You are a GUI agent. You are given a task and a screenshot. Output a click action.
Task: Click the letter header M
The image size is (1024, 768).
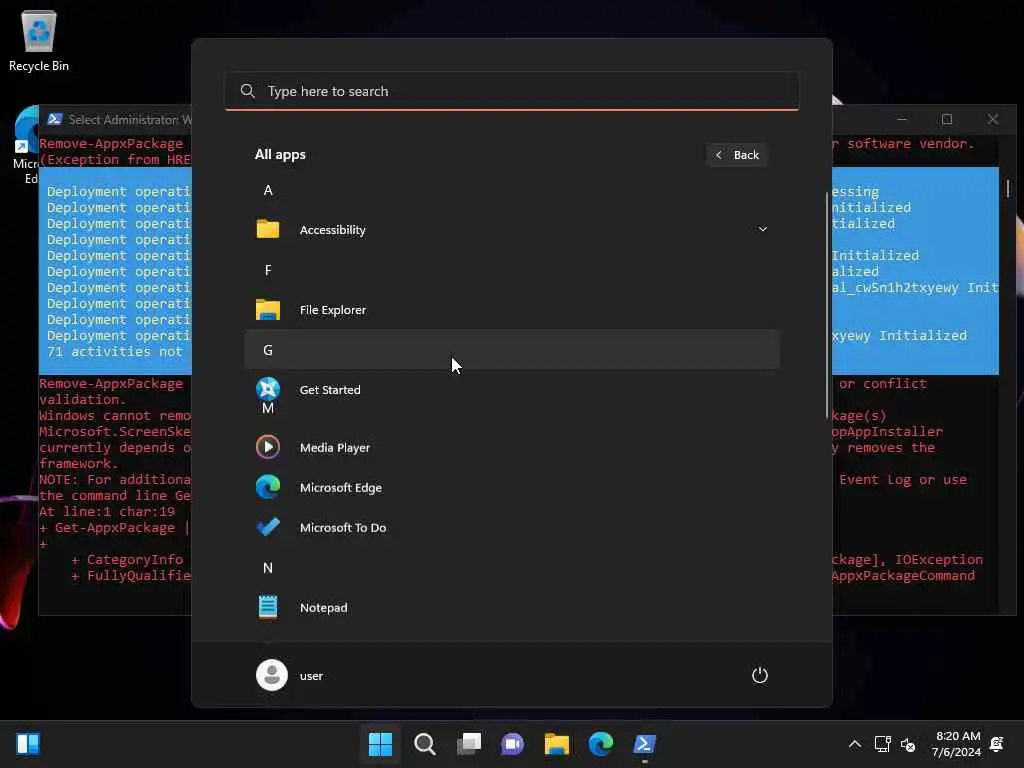pos(268,408)
